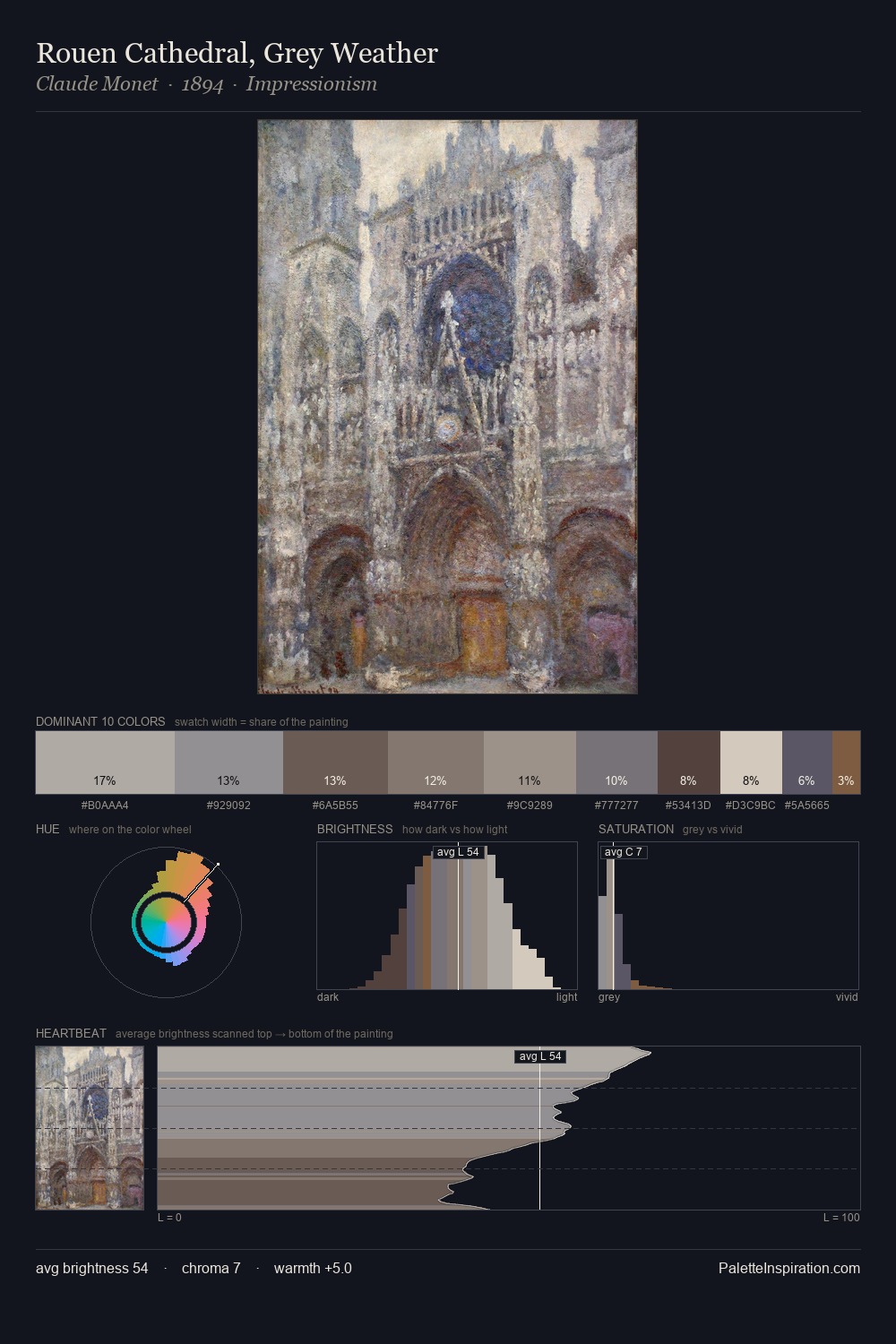
Task: Click the hex code #84776F text
Action: (x=435, y=805)
